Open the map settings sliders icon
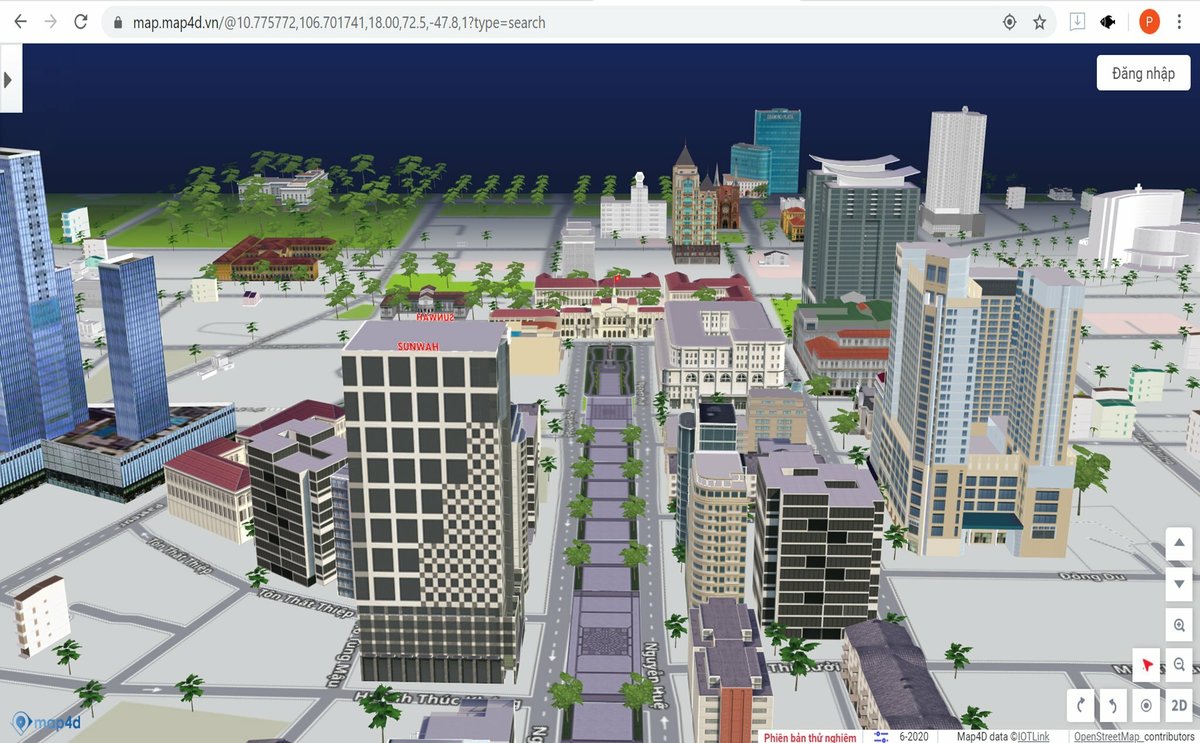The width and height of the screenshot is (1200, 743). (881, 737)
